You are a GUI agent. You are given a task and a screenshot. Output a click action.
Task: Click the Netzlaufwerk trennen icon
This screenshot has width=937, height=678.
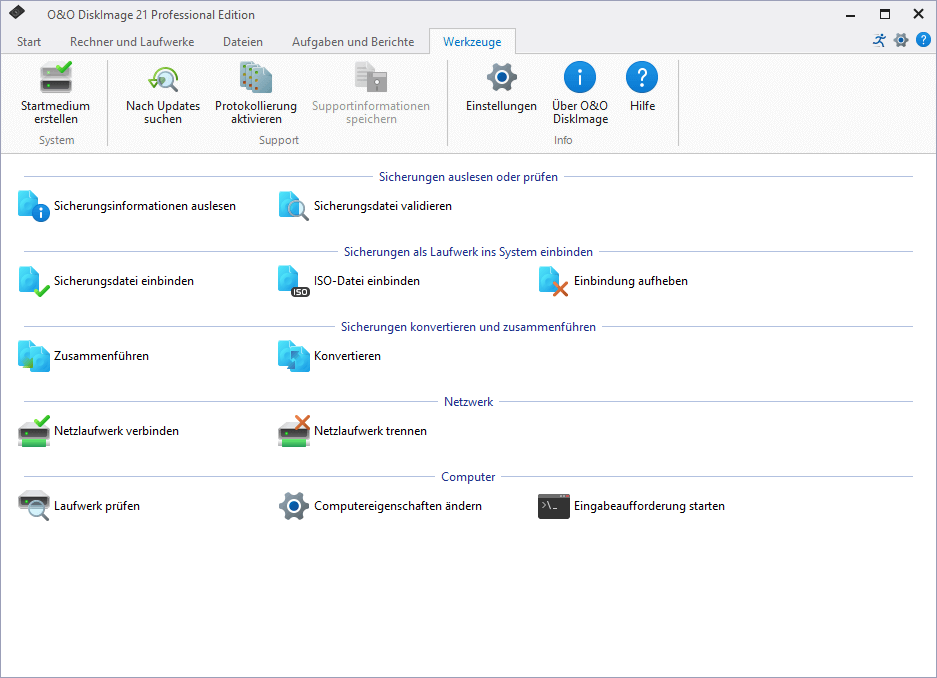(293, 431)
